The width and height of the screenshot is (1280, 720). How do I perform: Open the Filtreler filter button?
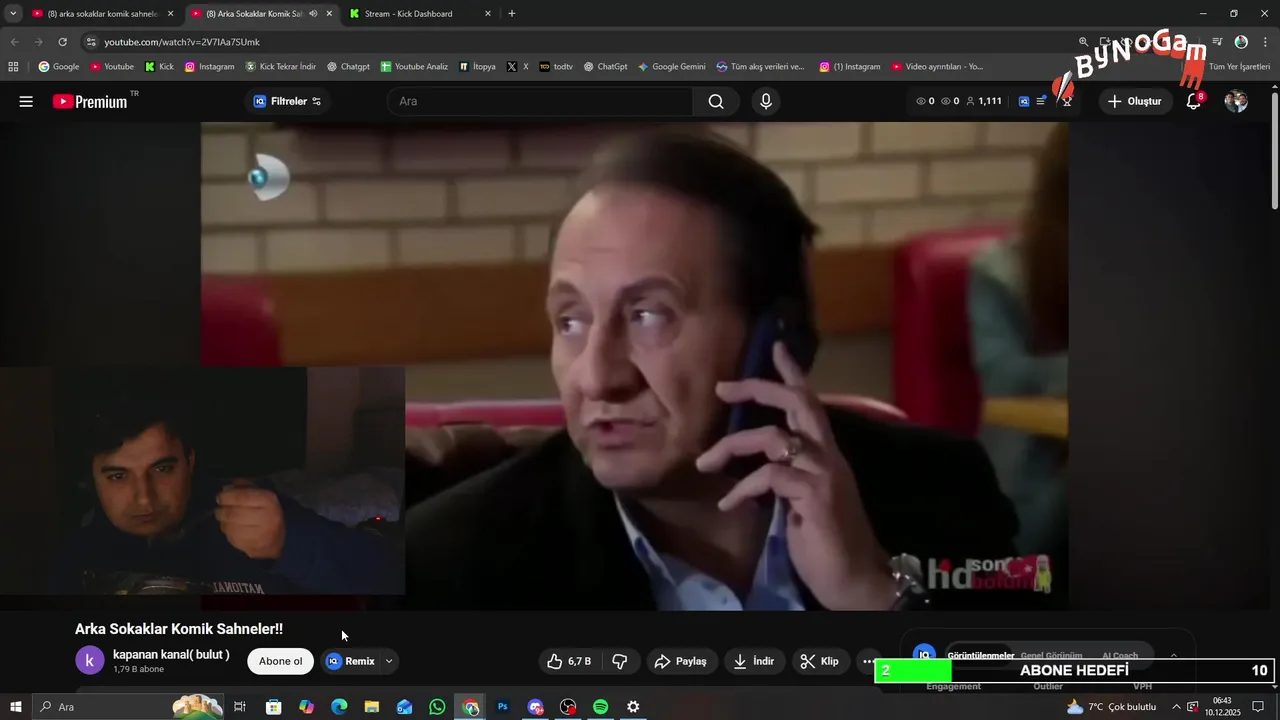[288, 101]
